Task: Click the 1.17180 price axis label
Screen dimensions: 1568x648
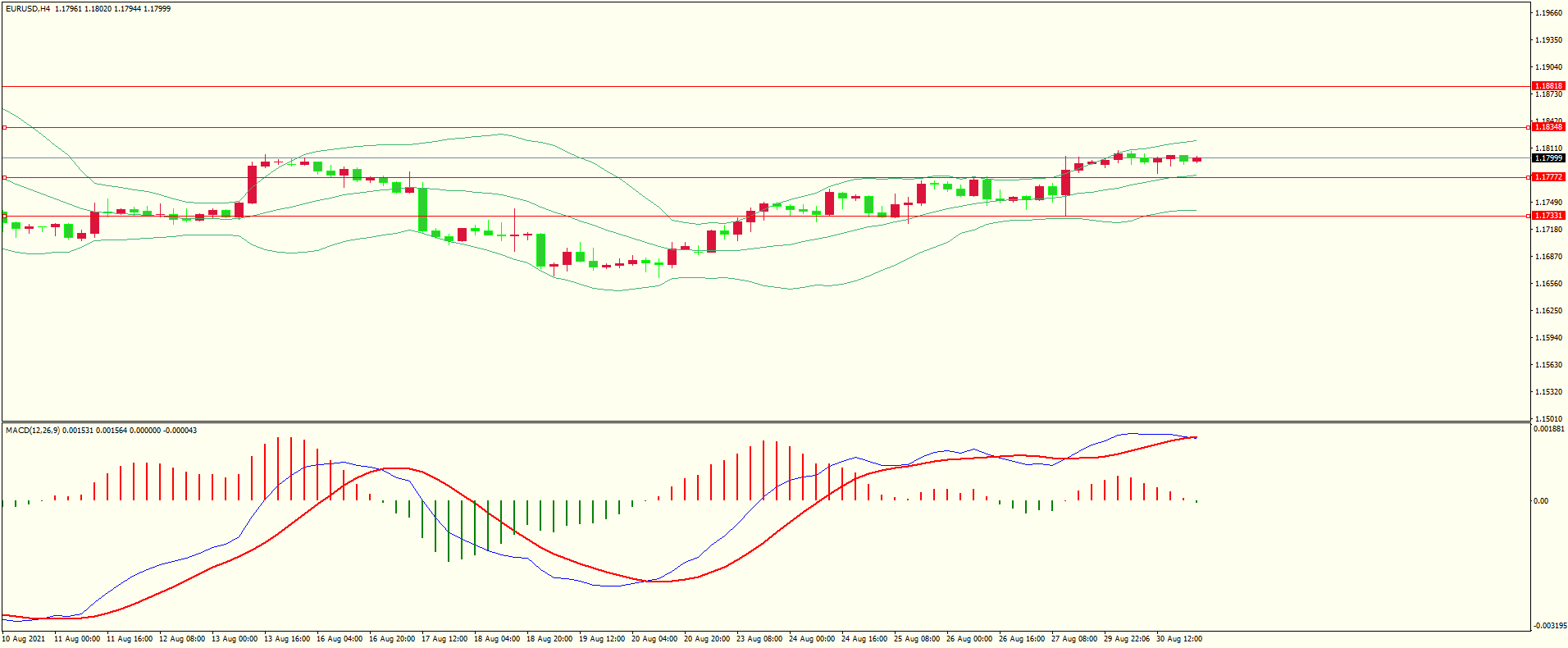Action: (x=1548, y=230)
